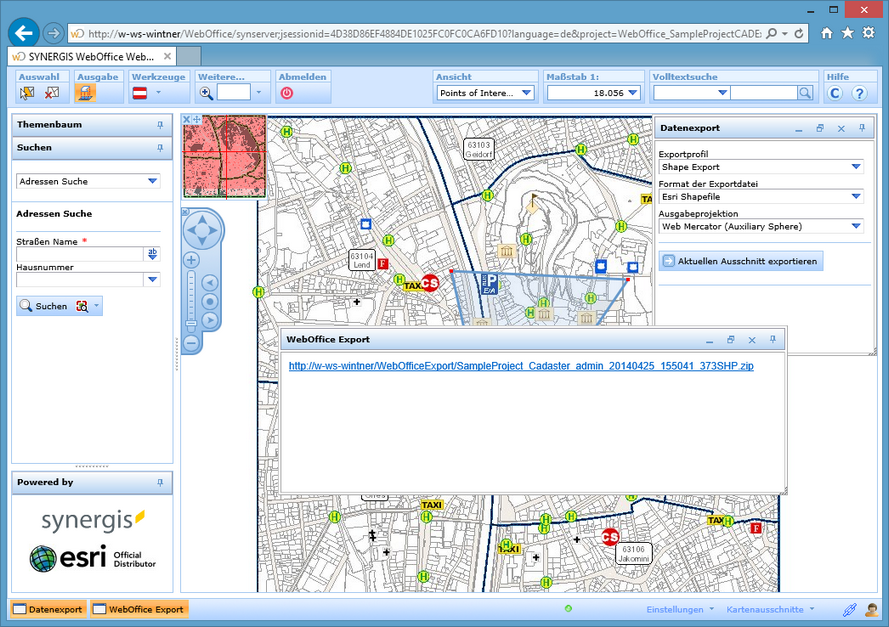Select the zoom magnifier tool under Weitere
This screenshot has width=889, height=627.
pos(205,92)
